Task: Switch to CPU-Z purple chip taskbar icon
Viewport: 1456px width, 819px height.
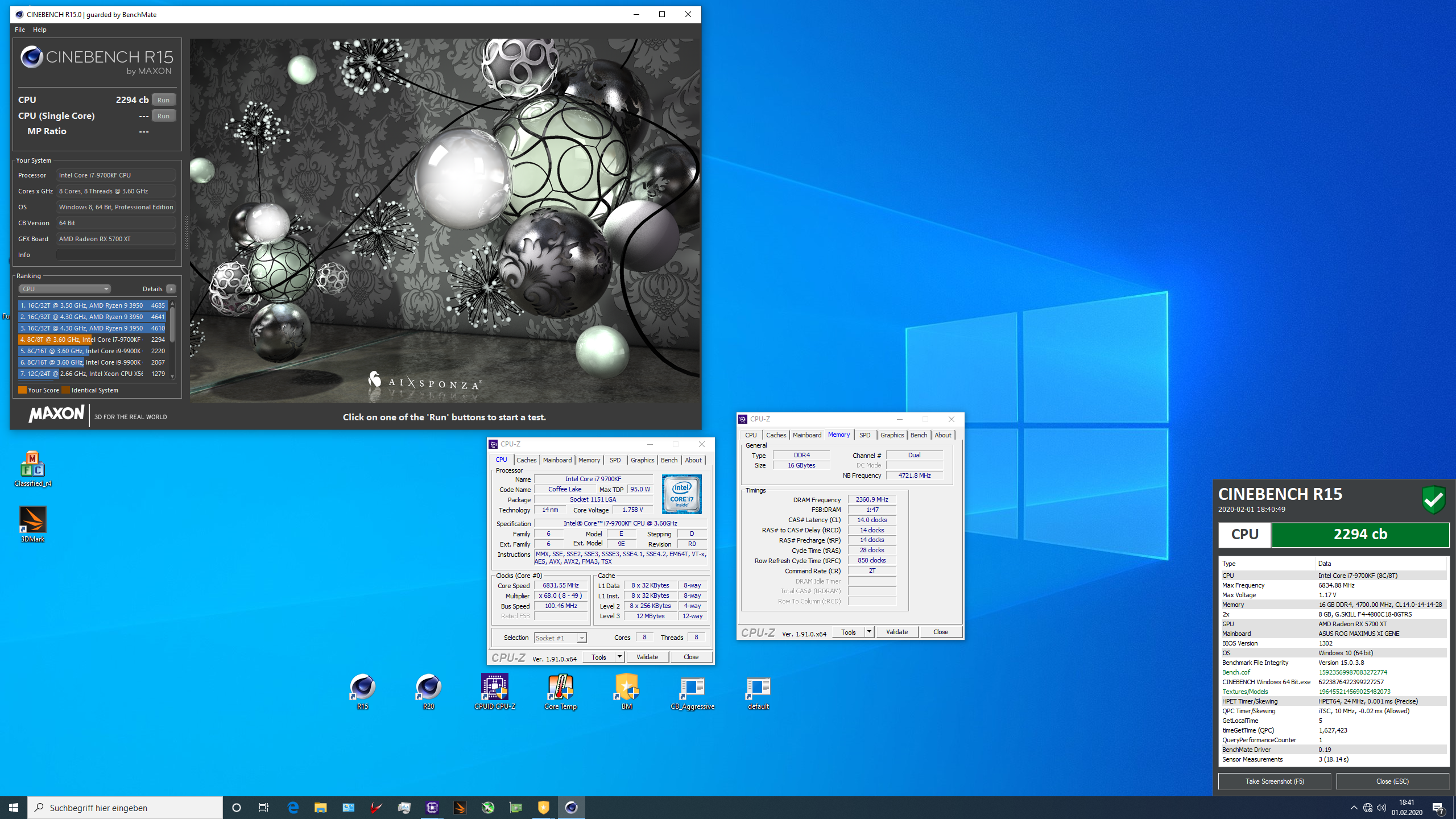Action: tap(432, 808)
